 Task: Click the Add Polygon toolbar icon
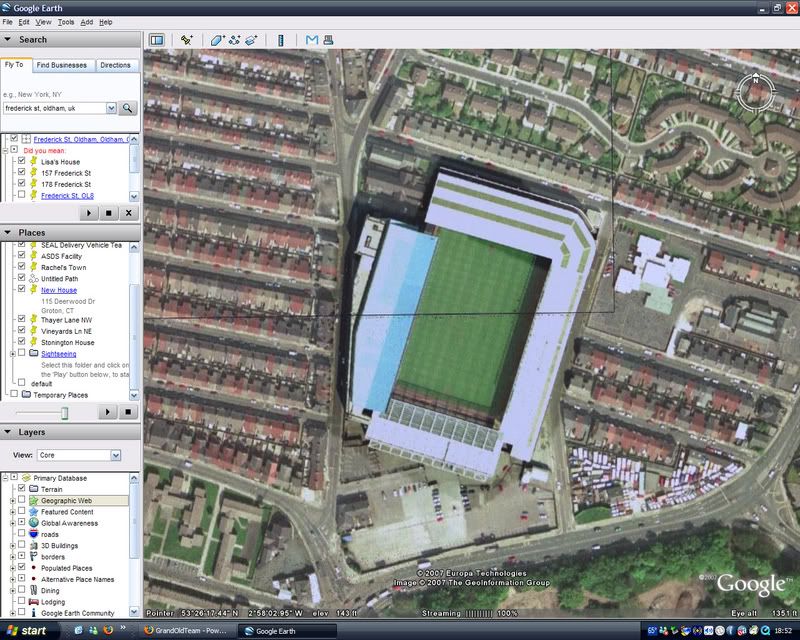(x=217, y=40)
